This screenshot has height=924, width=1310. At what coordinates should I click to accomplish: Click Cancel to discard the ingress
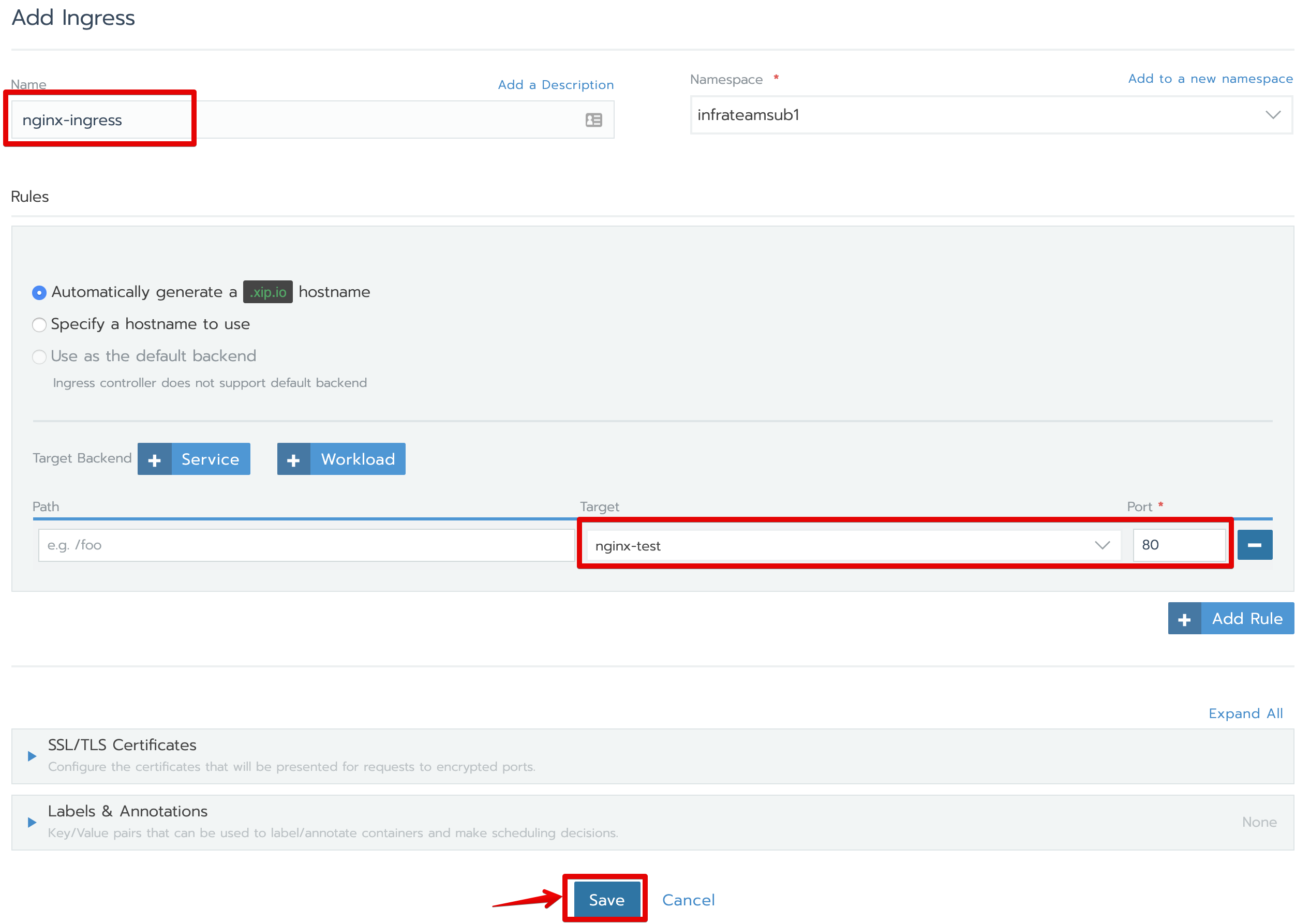688,900
